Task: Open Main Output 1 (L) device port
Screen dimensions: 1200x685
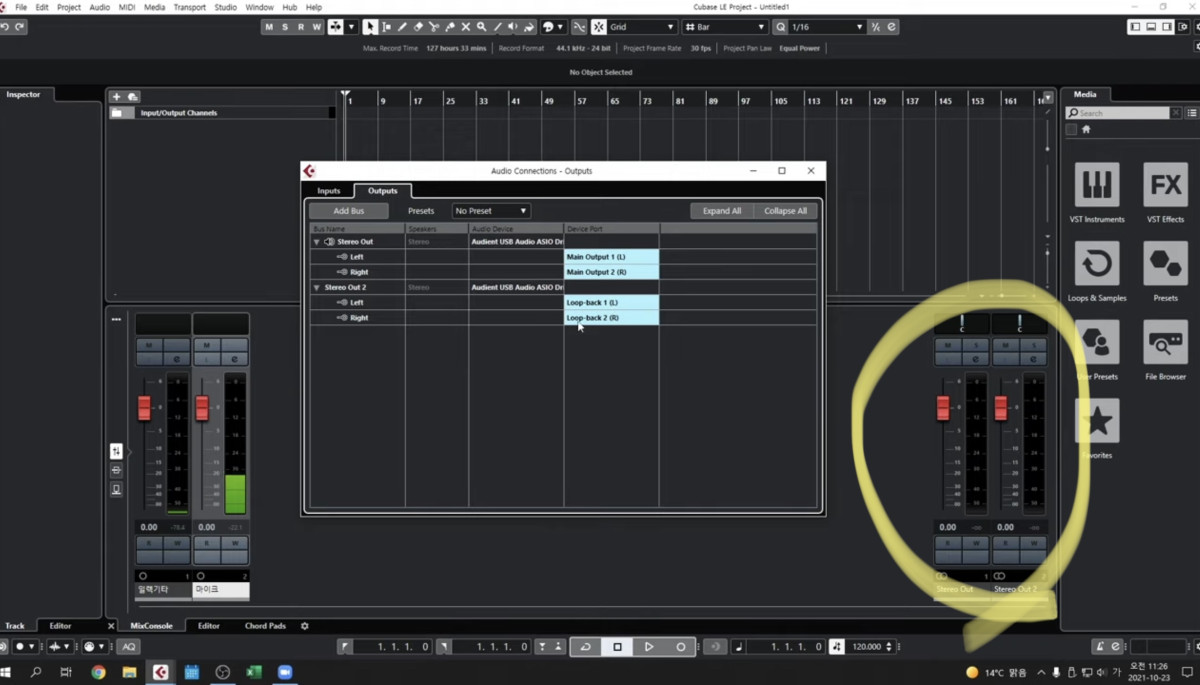Action: [x=611, y=257]
